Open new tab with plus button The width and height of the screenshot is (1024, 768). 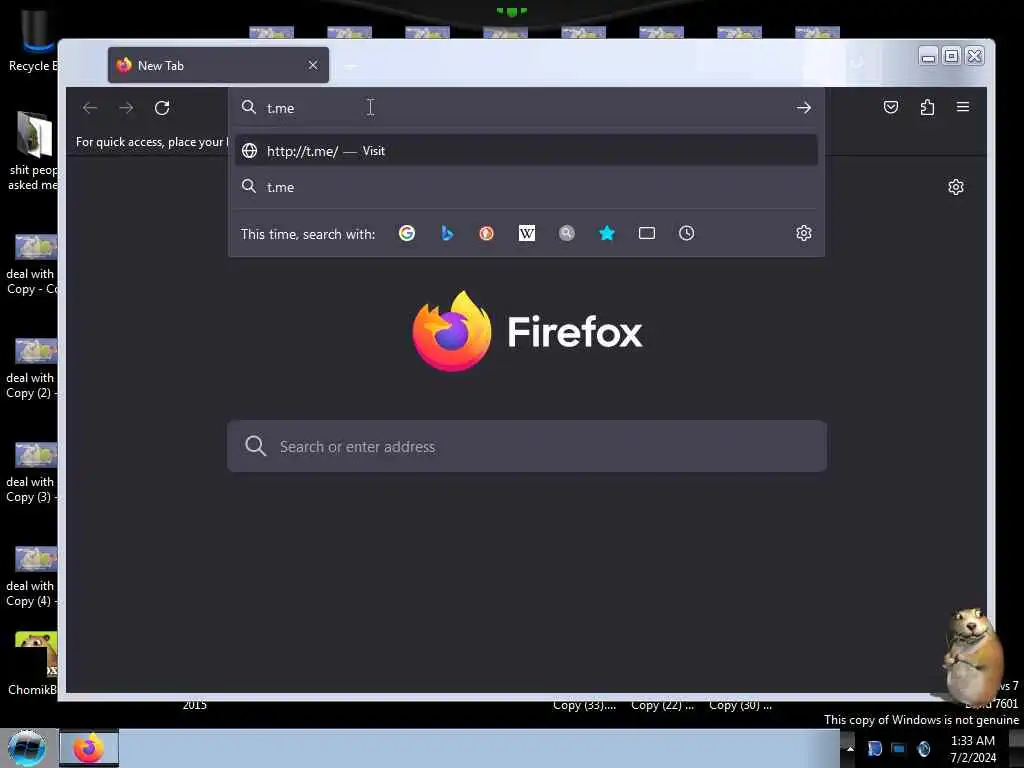coord(350,66)
